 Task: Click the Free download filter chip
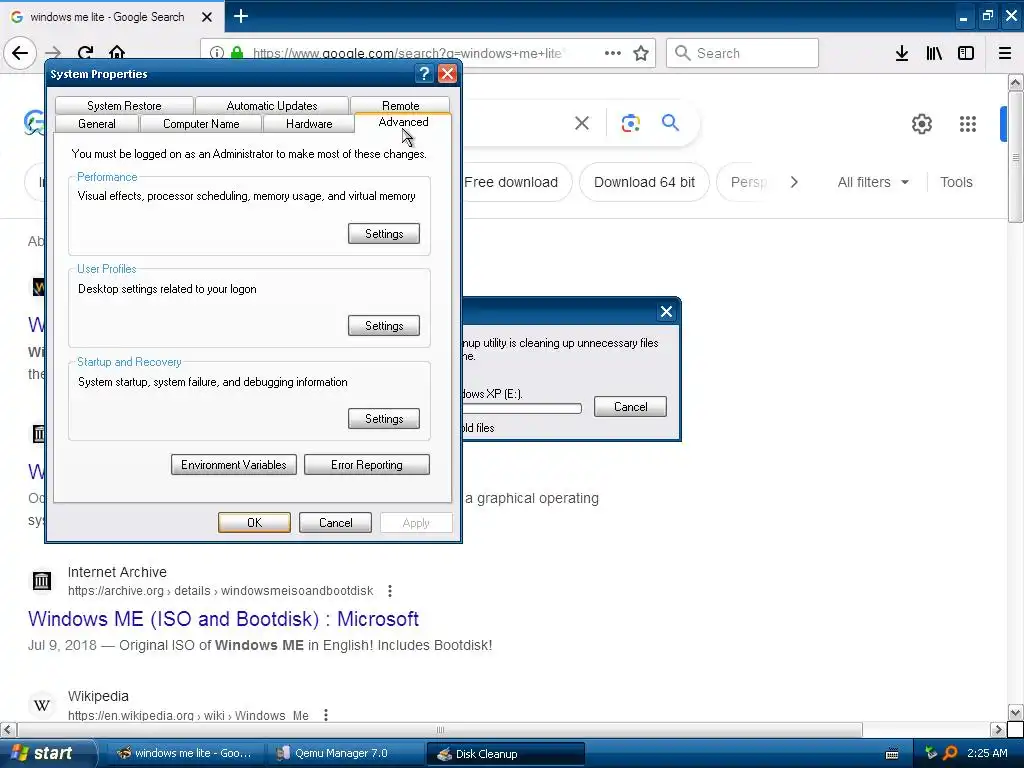coord(511,182)
